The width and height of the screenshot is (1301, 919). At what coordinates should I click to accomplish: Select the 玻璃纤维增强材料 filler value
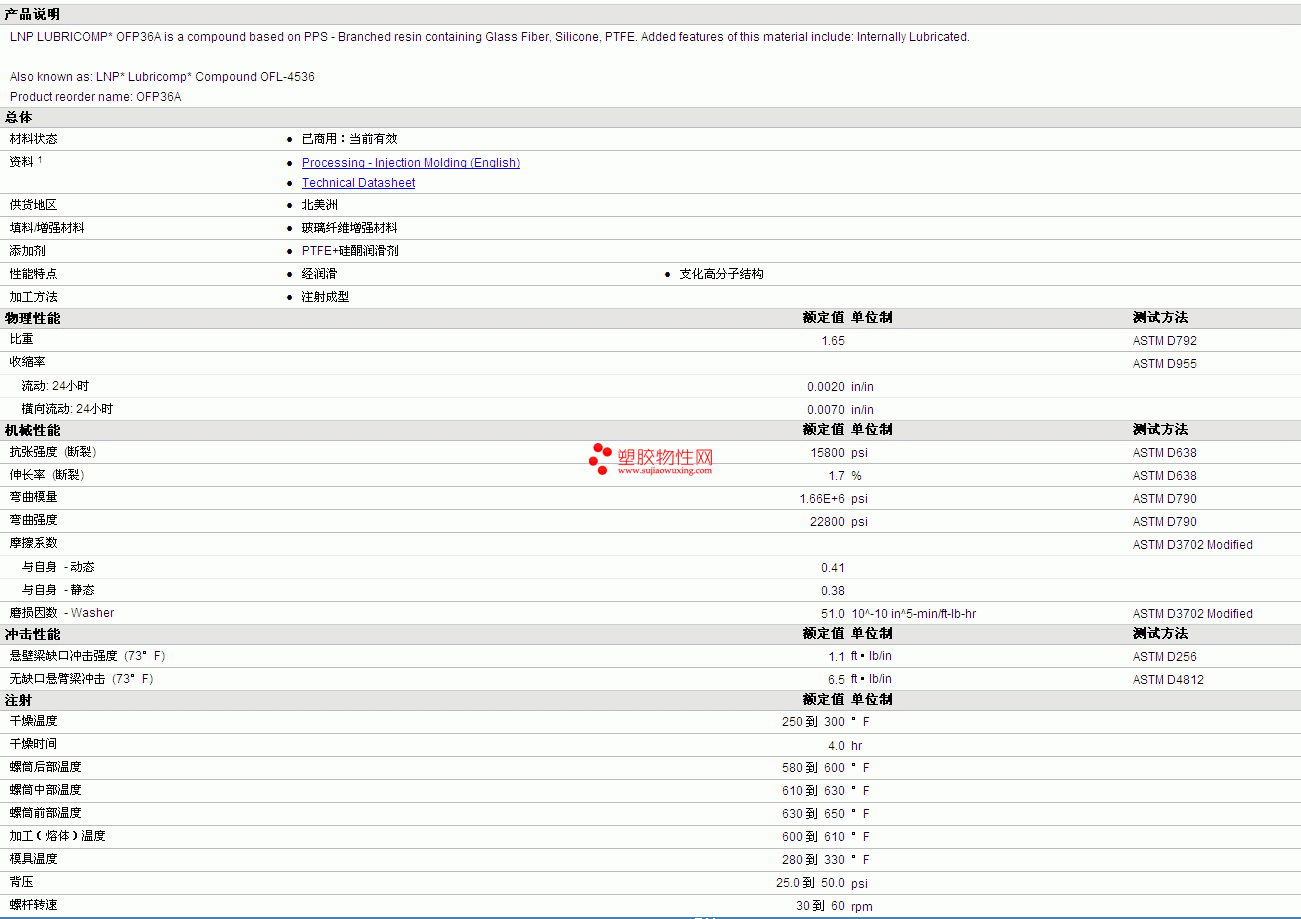click(x=350, y=228)
